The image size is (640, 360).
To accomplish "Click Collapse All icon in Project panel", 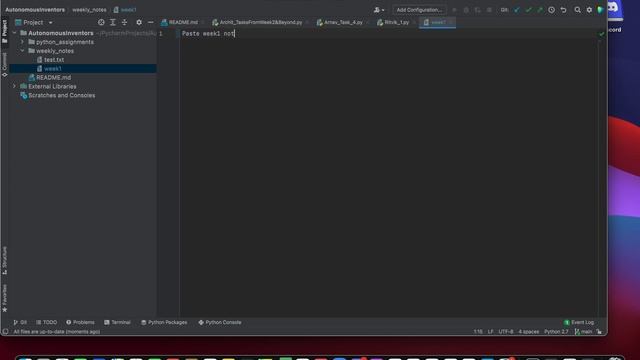I will [x=124, y=22].
